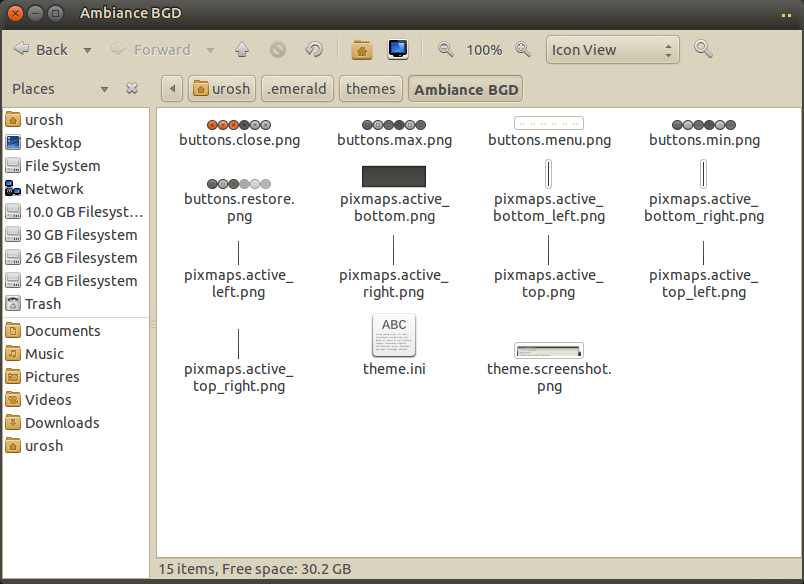The width and height of the screenshot is (804, 584).
Task: Select the buttons.close.png file
Action: 239,133
